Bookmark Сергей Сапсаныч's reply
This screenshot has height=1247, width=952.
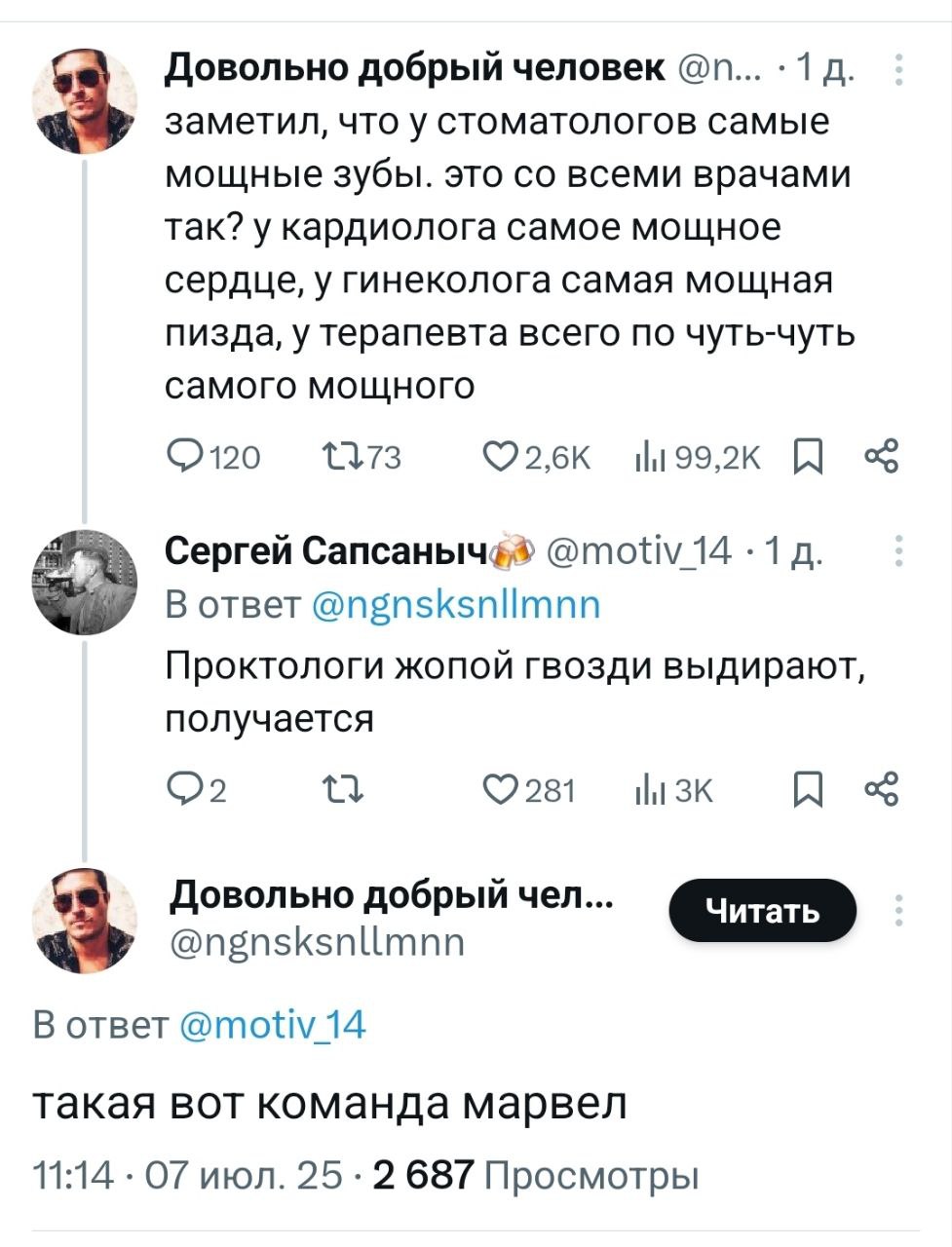[x=808, y=789]
